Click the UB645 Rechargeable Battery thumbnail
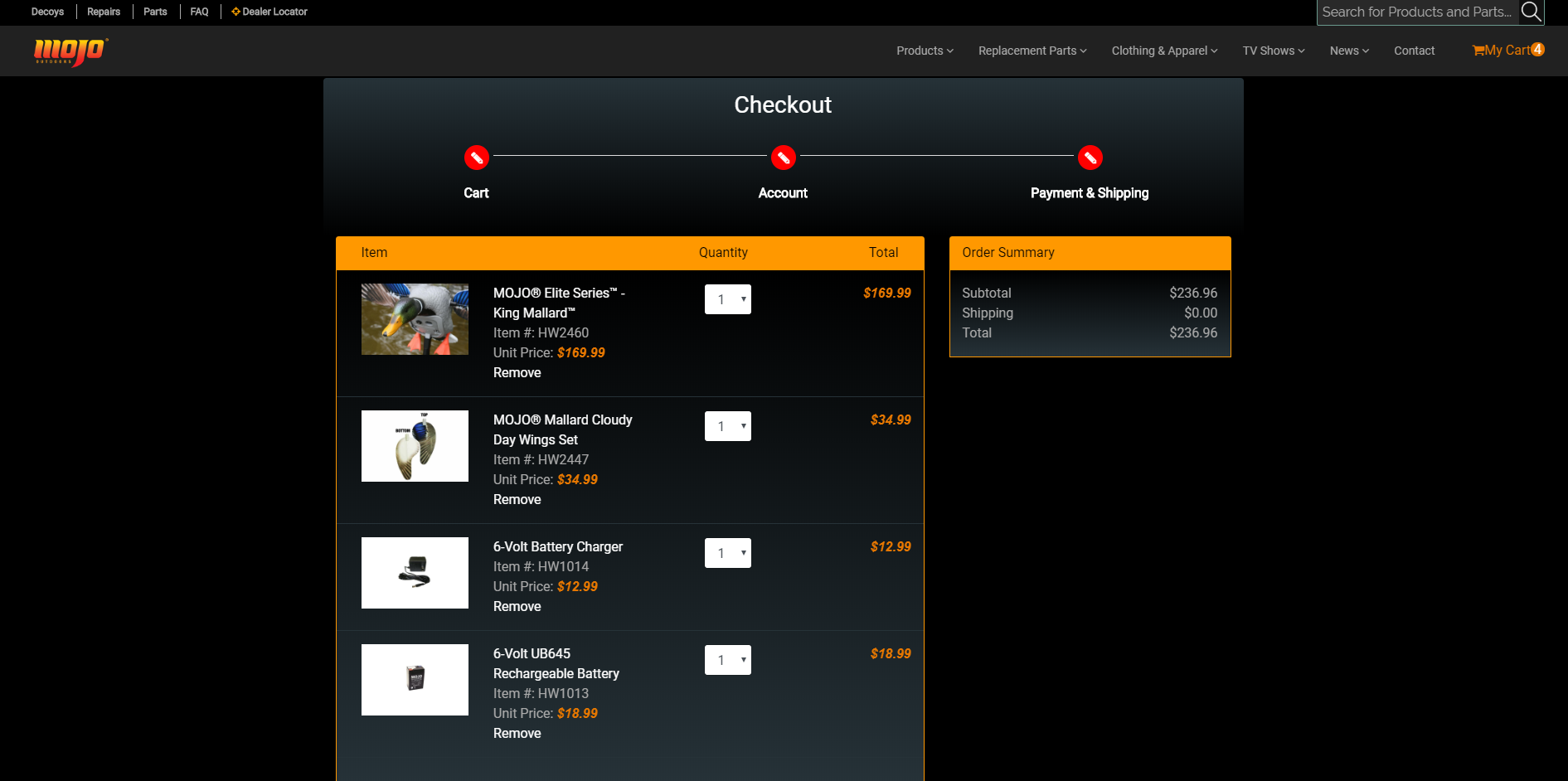Viewport: 1568px width, 781px height. point(415,680)
